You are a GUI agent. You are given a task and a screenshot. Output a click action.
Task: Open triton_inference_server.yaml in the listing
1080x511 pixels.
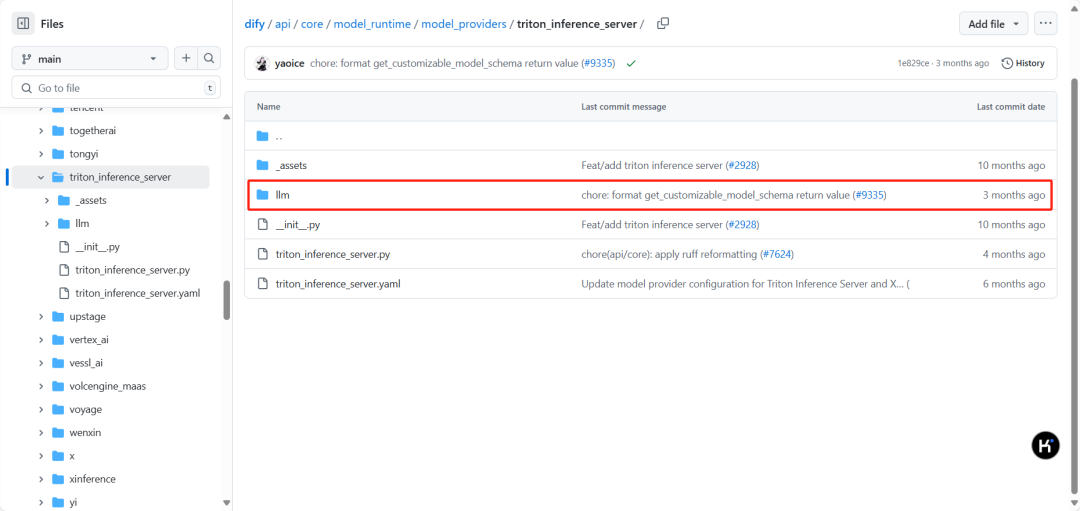(338, 284)
